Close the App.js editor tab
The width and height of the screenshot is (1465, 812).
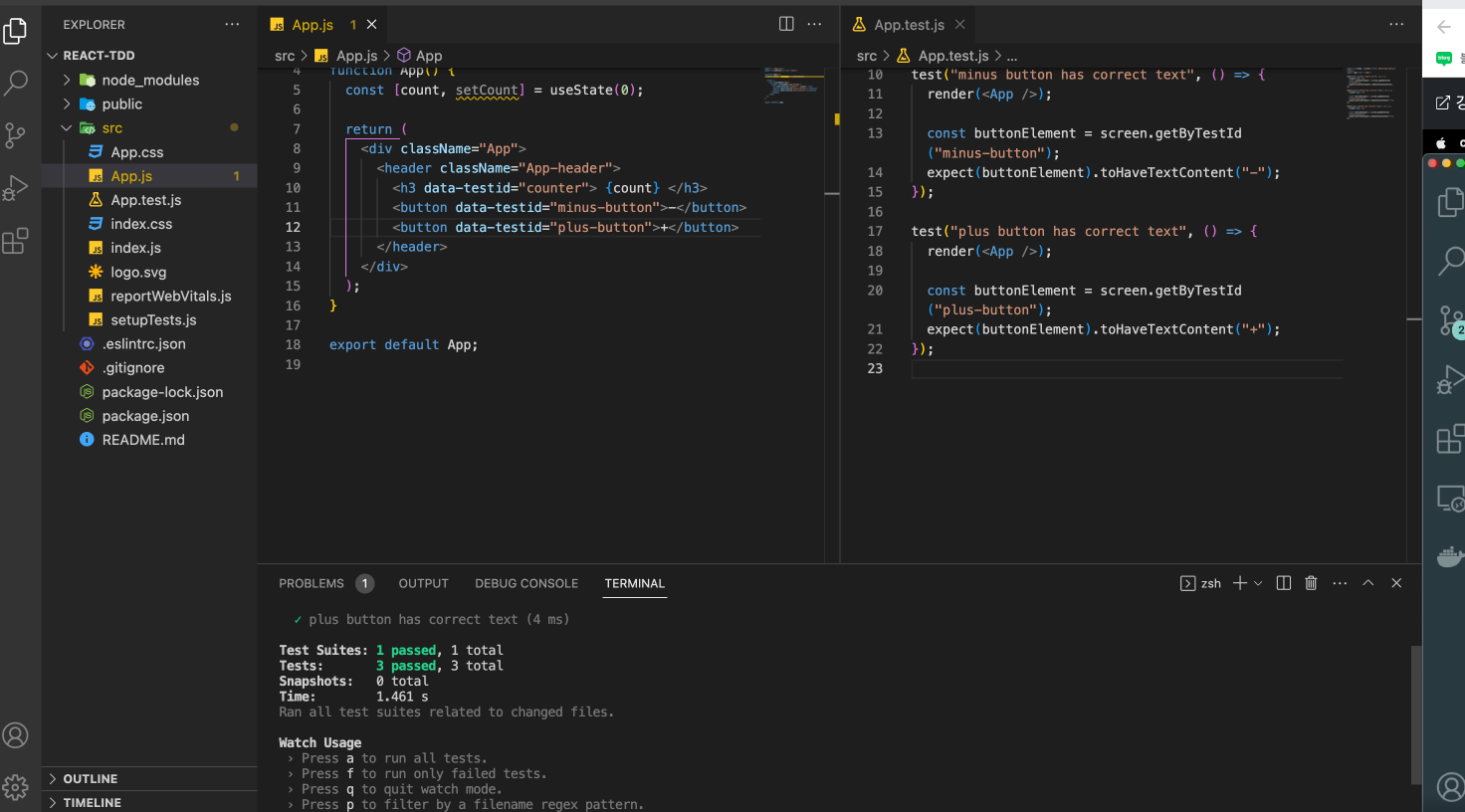click(x=371, y=25)
